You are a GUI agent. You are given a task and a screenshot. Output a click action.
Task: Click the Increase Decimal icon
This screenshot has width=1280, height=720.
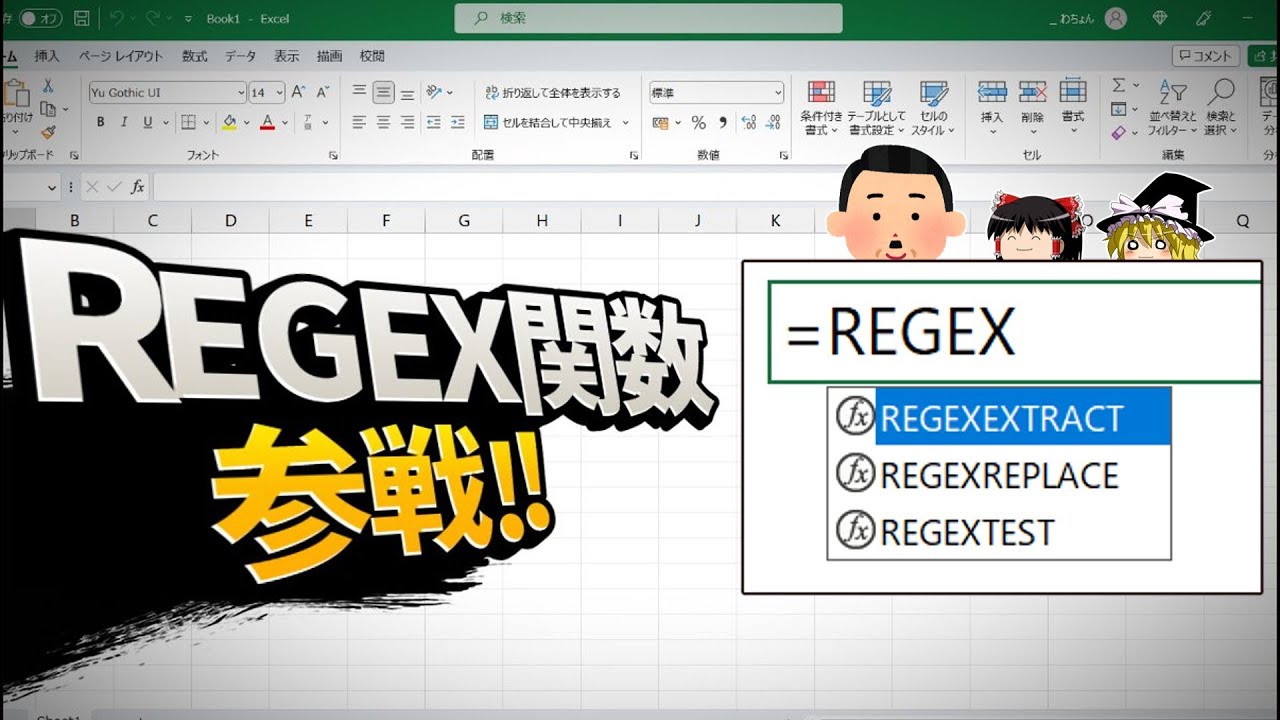click(x=749, y=123)
